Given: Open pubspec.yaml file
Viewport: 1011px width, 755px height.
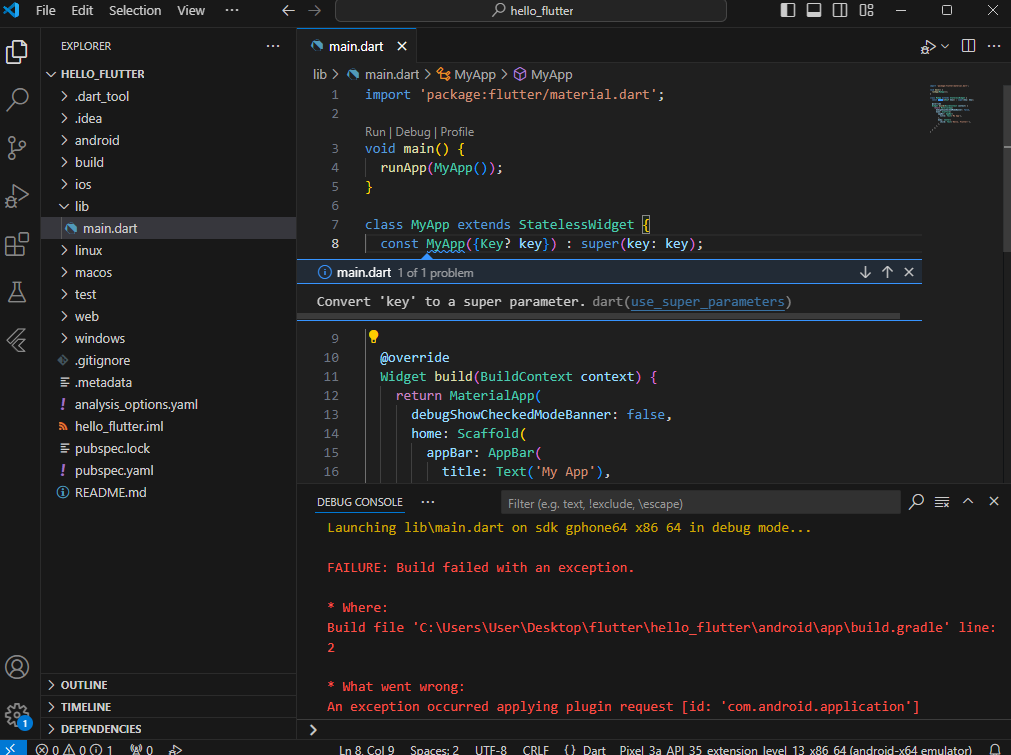Looking at the screenshot, I should pos(168,470).
